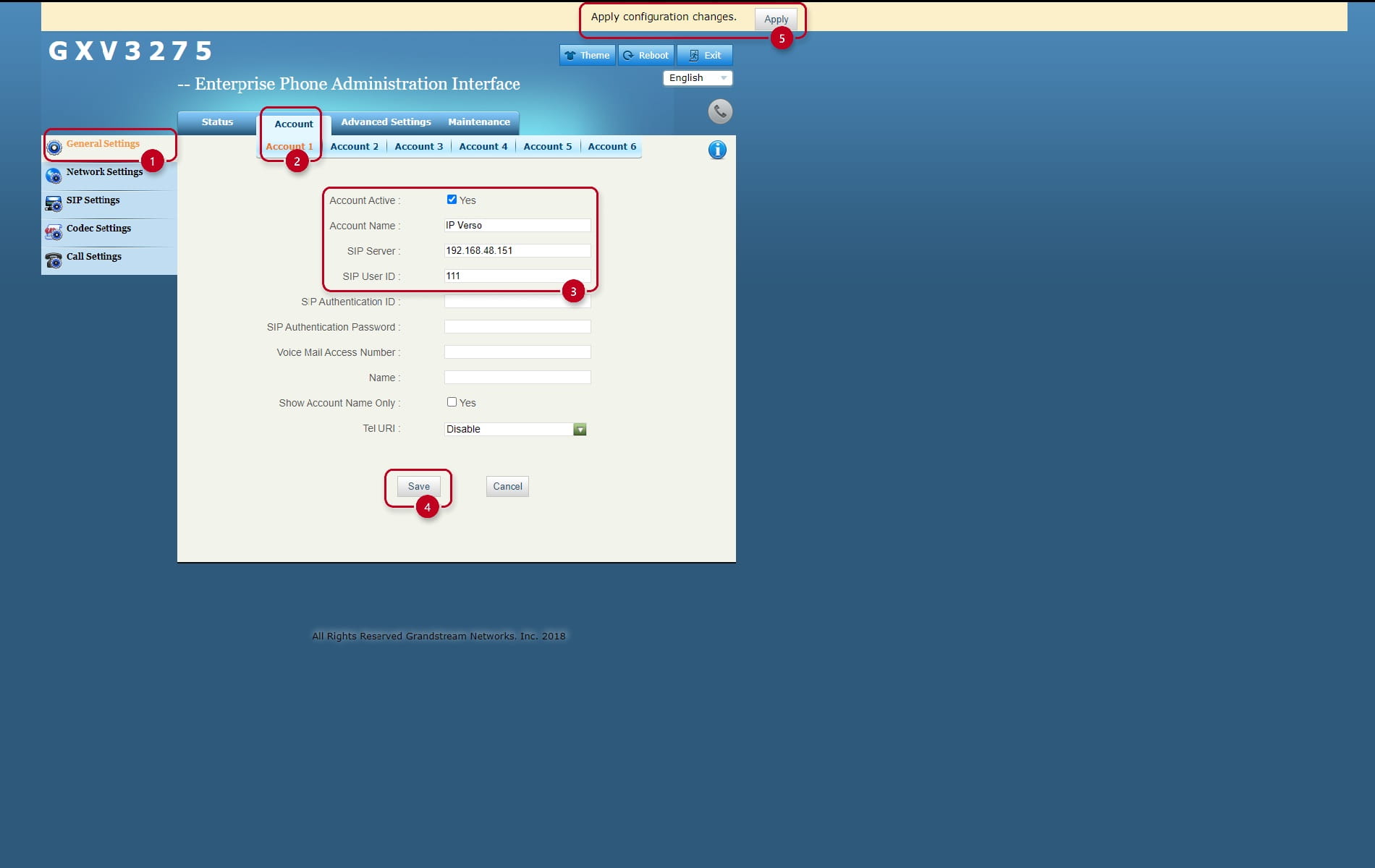Click the phone handset dial icon

coord(720,111)
